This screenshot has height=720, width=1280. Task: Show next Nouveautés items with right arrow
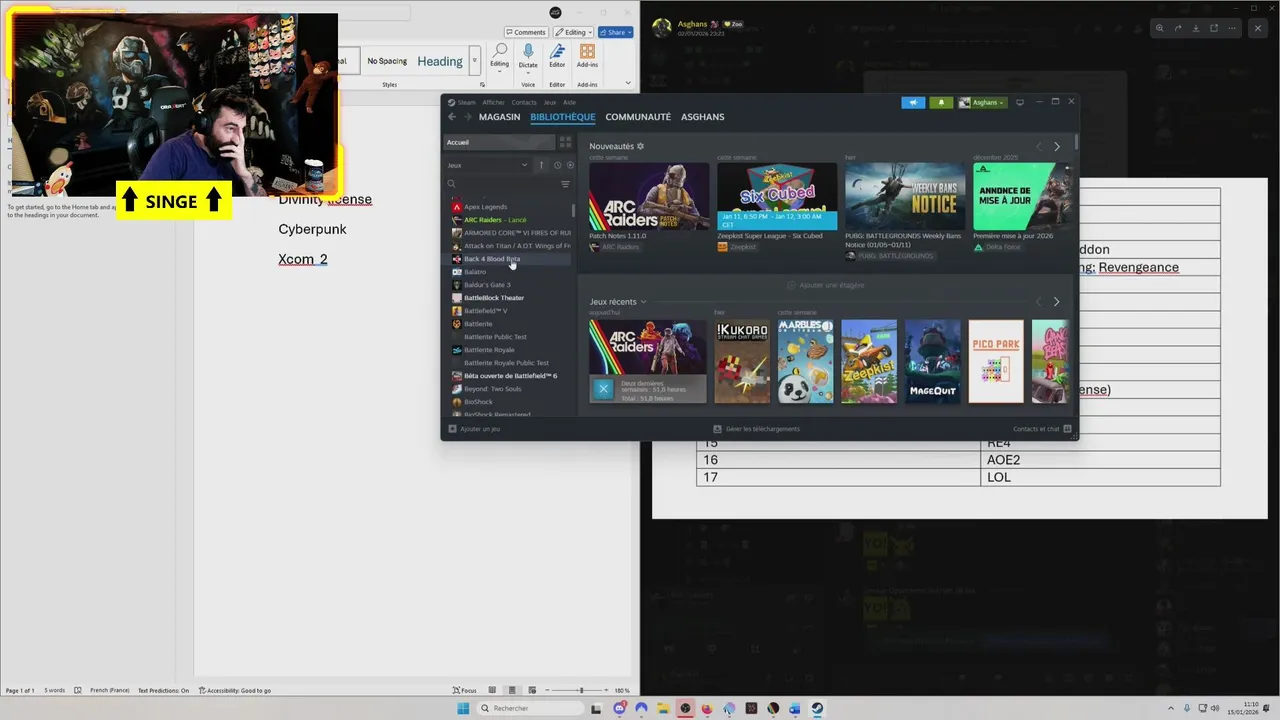coord(1057,146)
